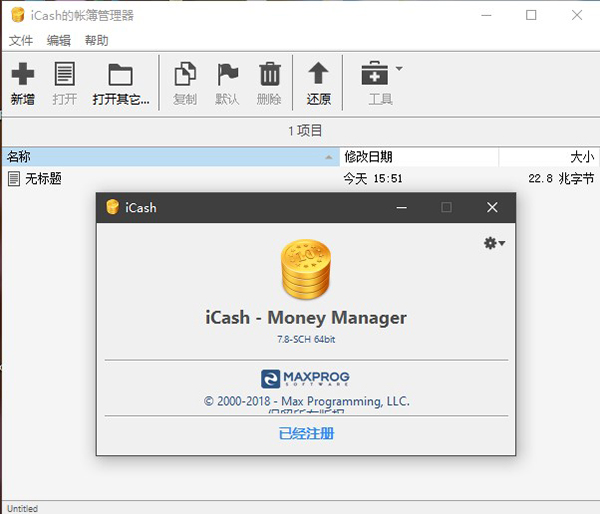Click the MAXPROG software logo
Viewport: 600px width, 514px height.
[x=305, y=378]
